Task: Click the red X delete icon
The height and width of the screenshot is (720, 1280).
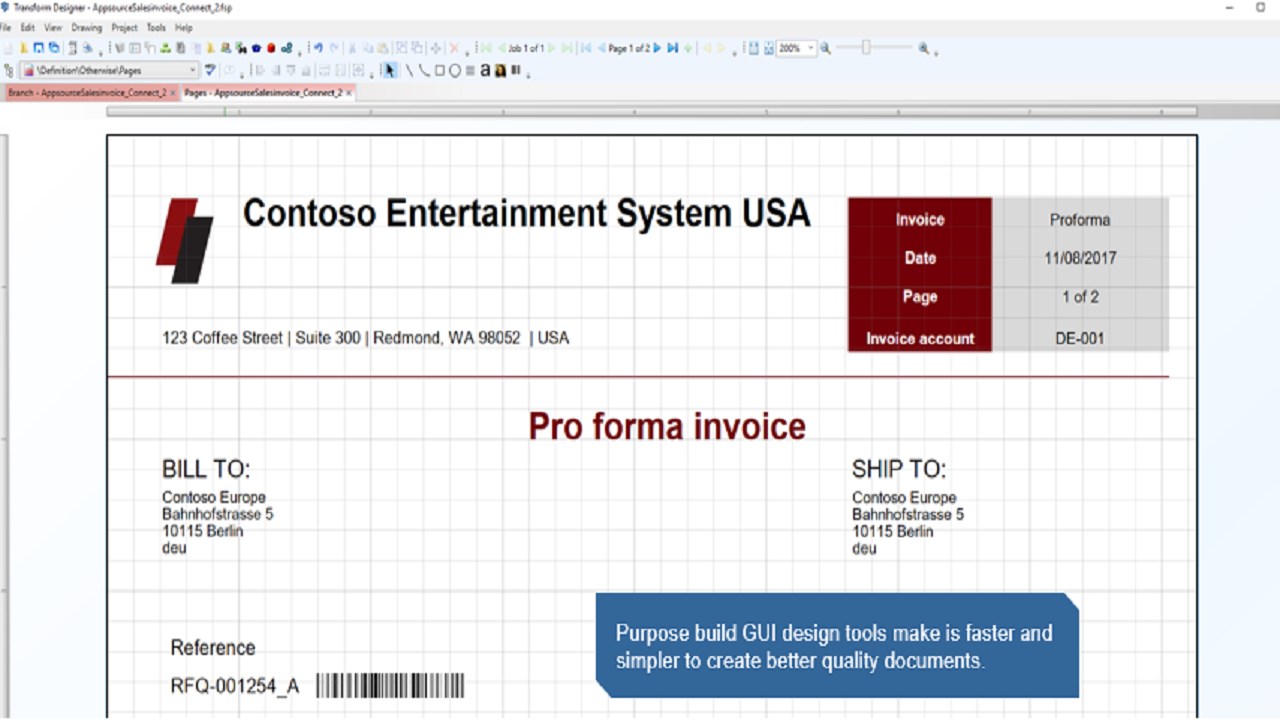Action: 454,48
